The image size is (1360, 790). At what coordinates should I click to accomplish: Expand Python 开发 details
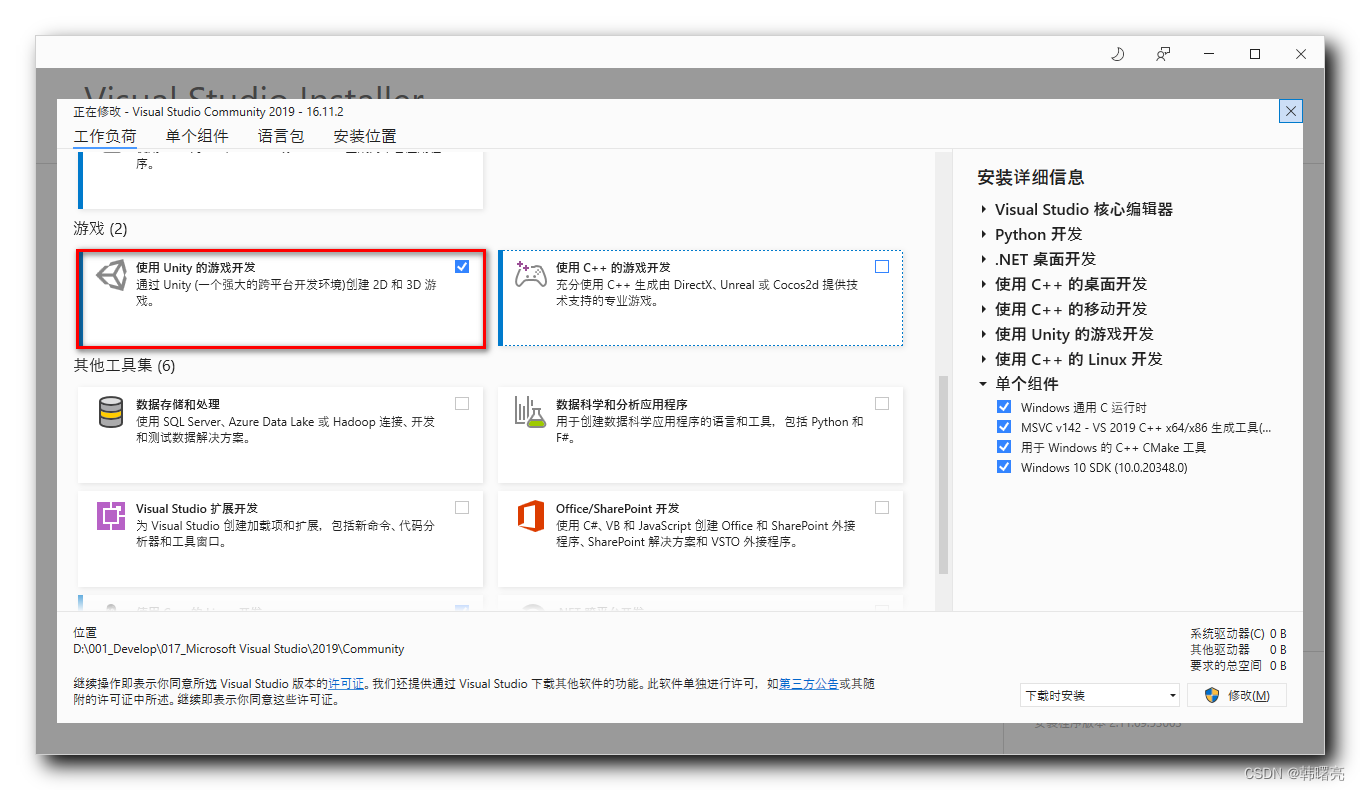click(x=983, y=234)
